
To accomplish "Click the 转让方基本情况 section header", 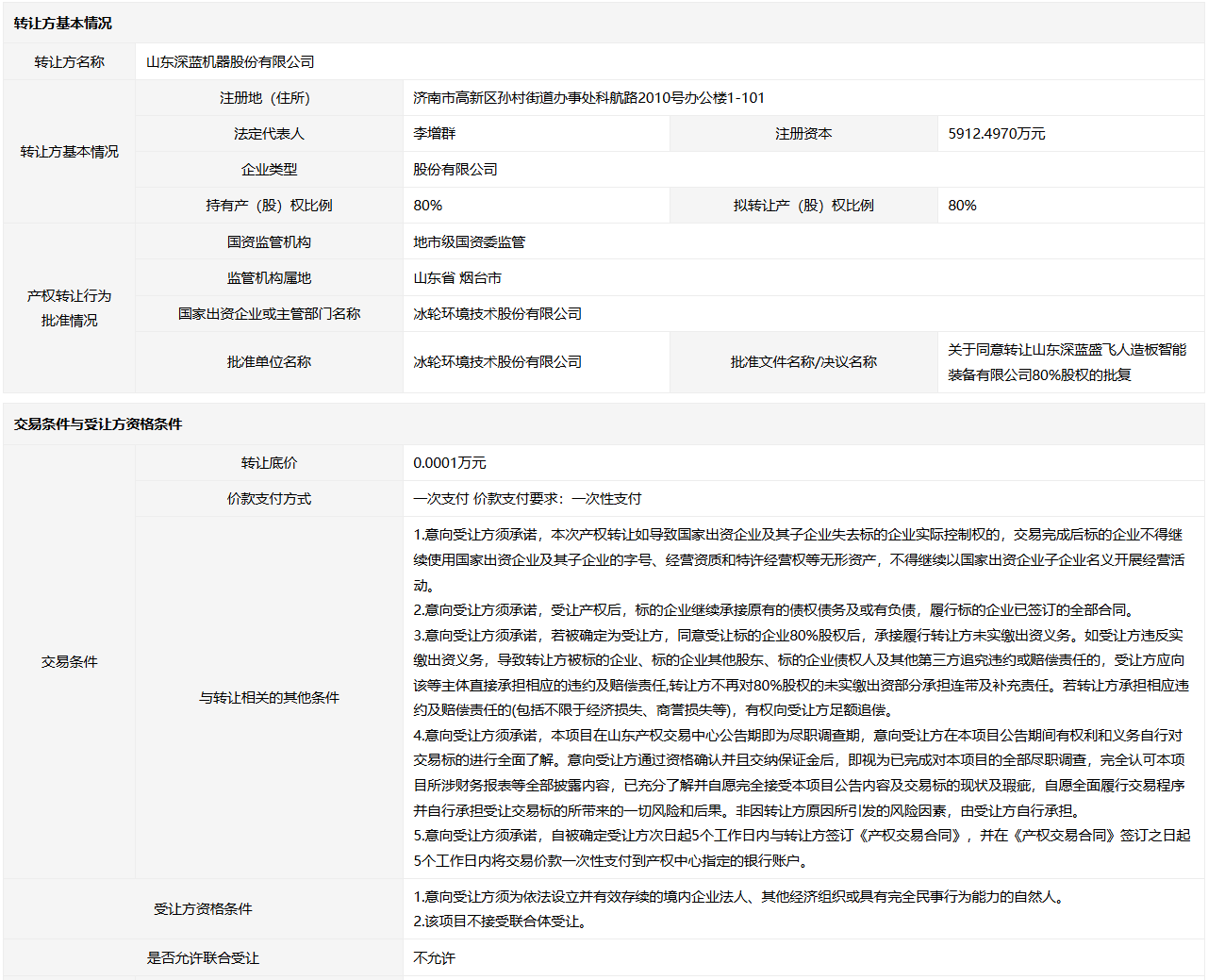I will pos(62,23).
